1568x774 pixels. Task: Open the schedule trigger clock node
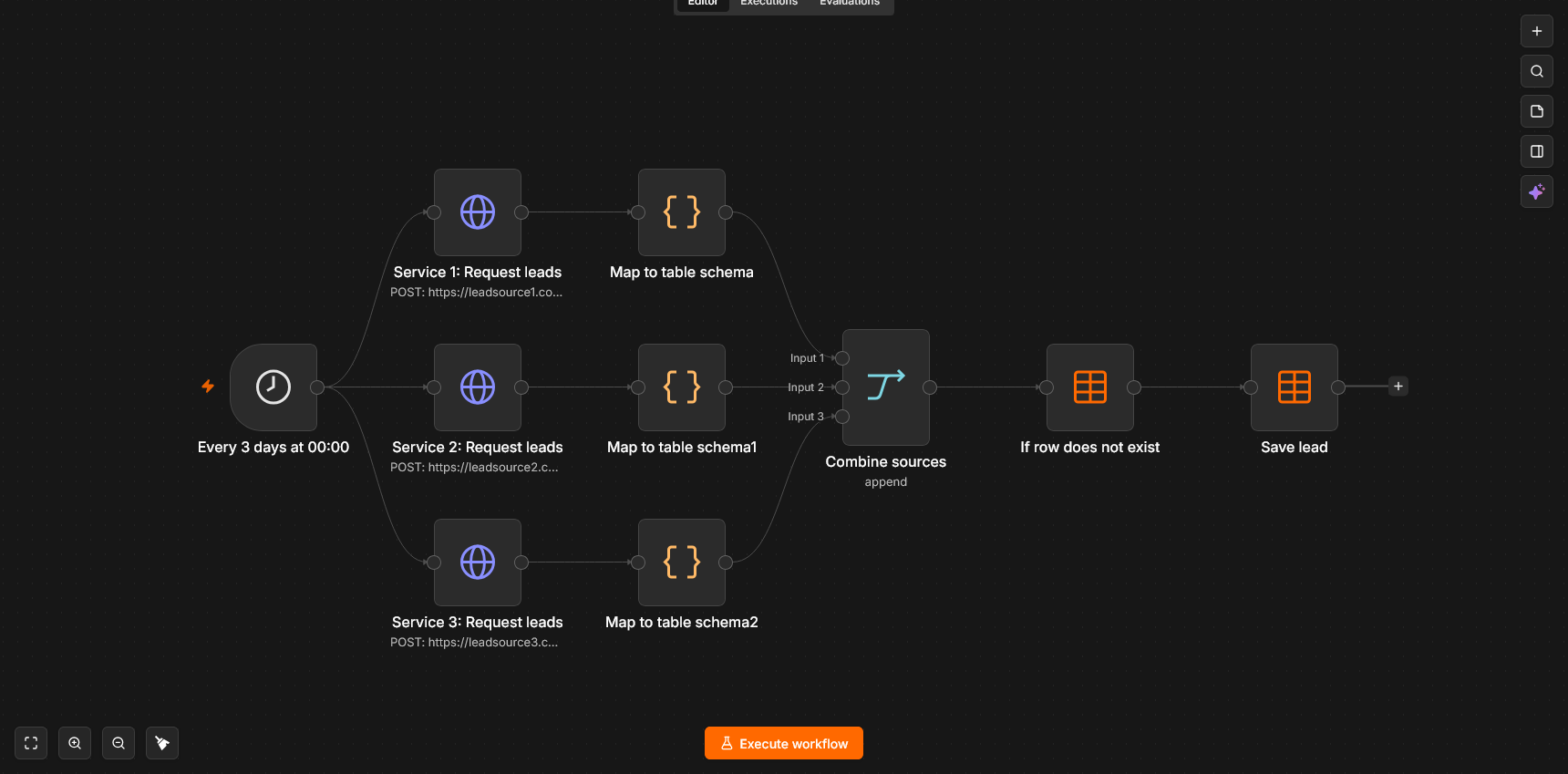273,387
